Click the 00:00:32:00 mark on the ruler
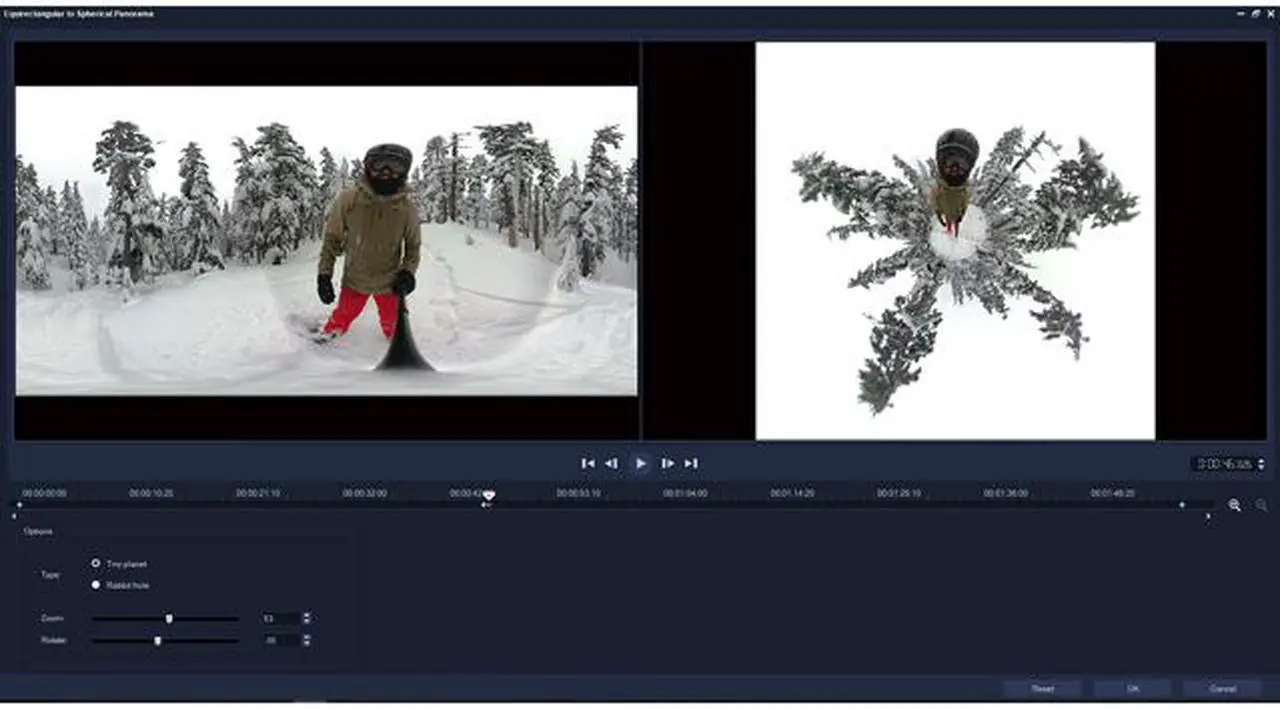The height and width of the screenshot is (709, 1280). (x=365, y=493)
